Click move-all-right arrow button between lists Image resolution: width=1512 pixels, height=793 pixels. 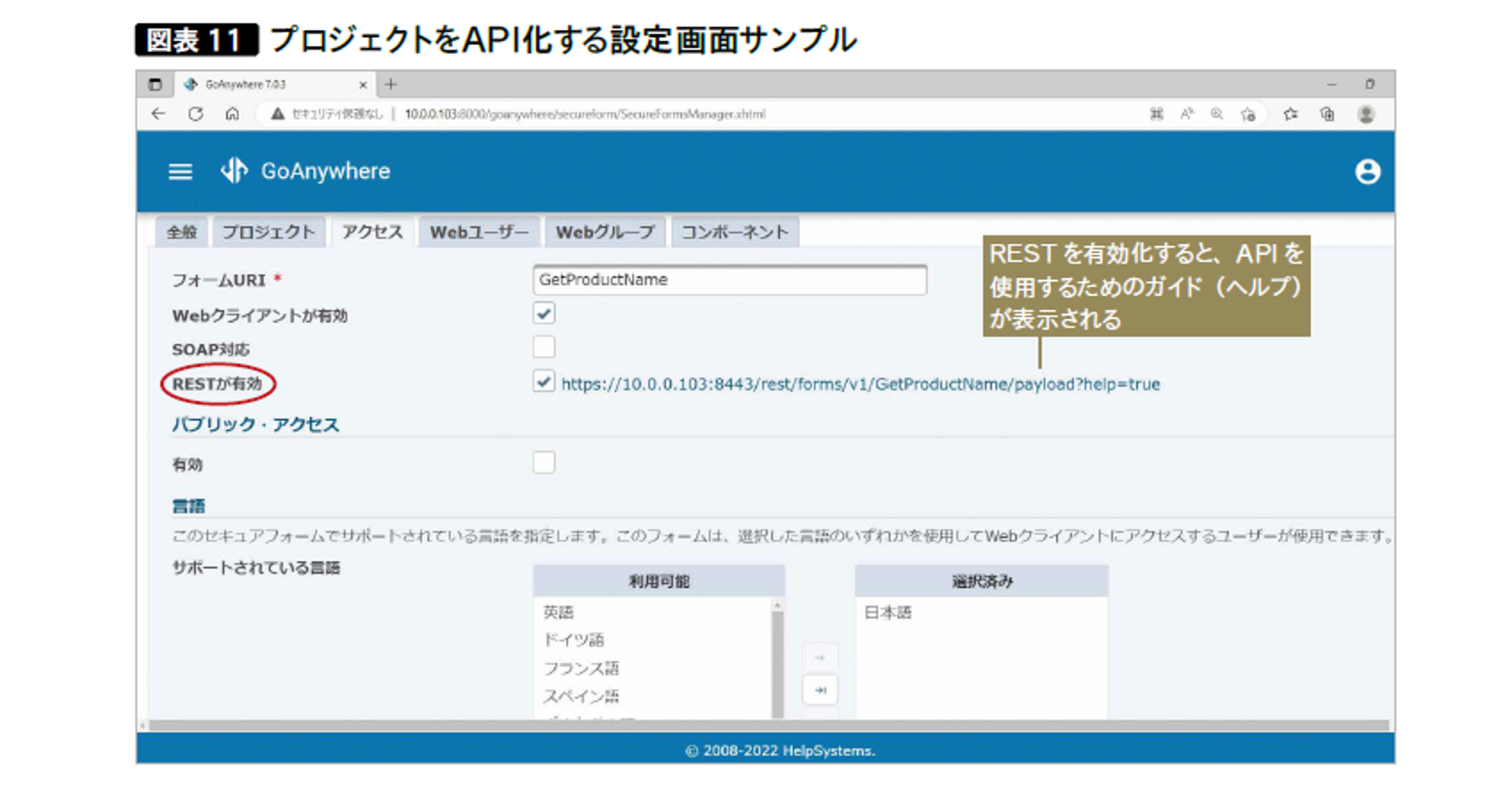[x=820, y=690]
